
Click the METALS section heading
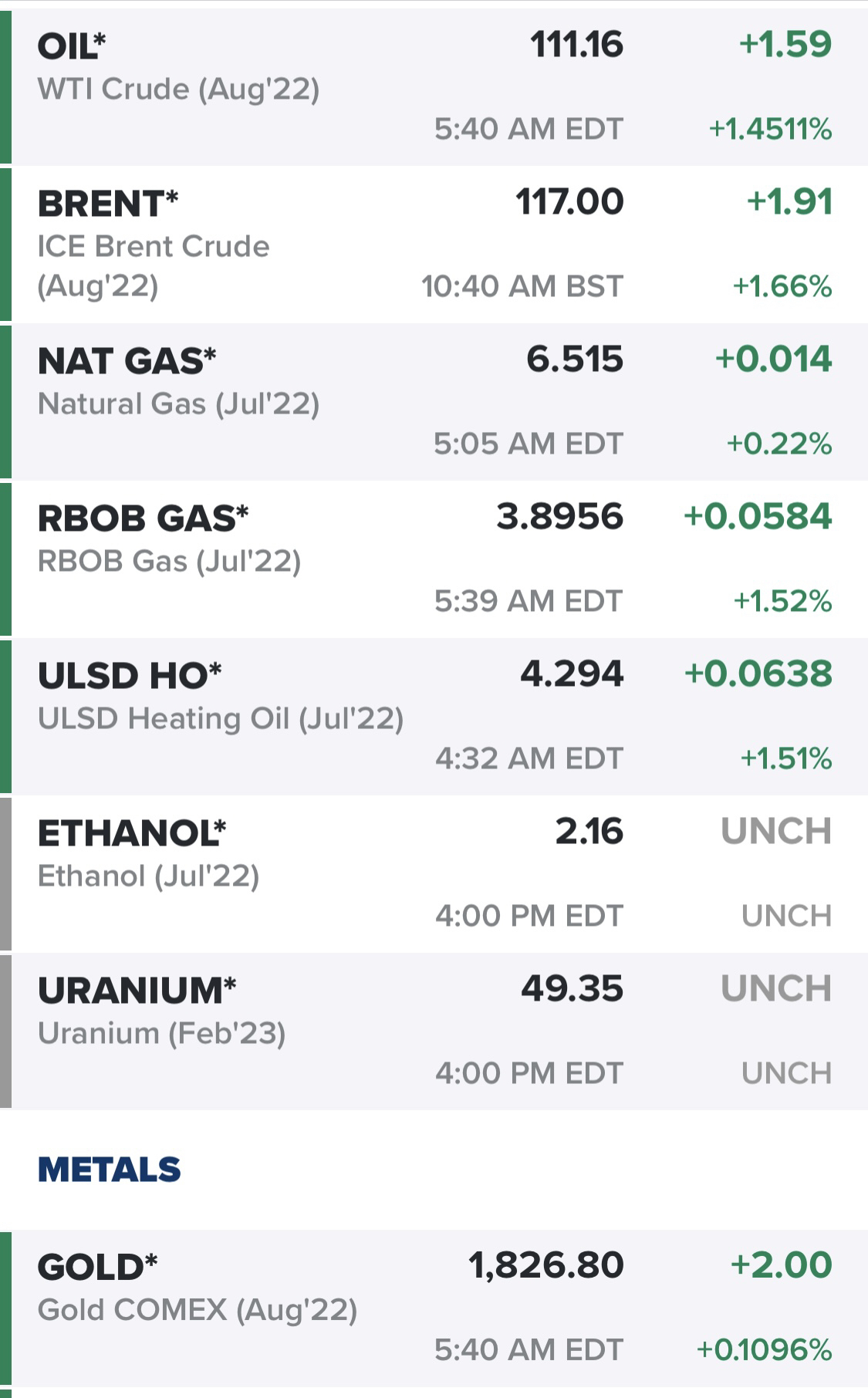(x=109, y=1170)
